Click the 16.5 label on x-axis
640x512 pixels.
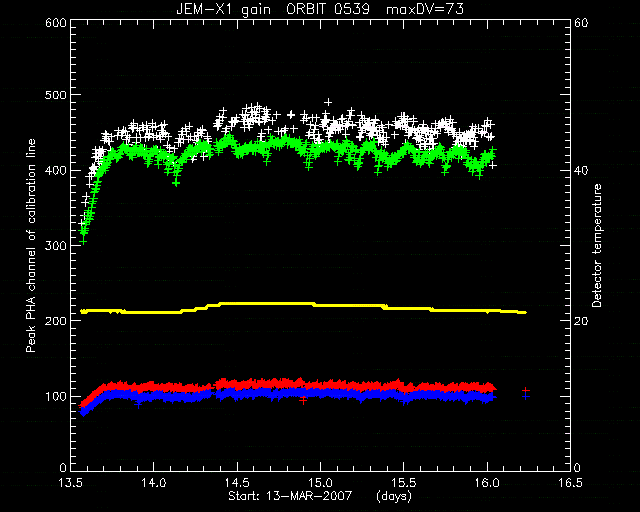tap(570, 483)
